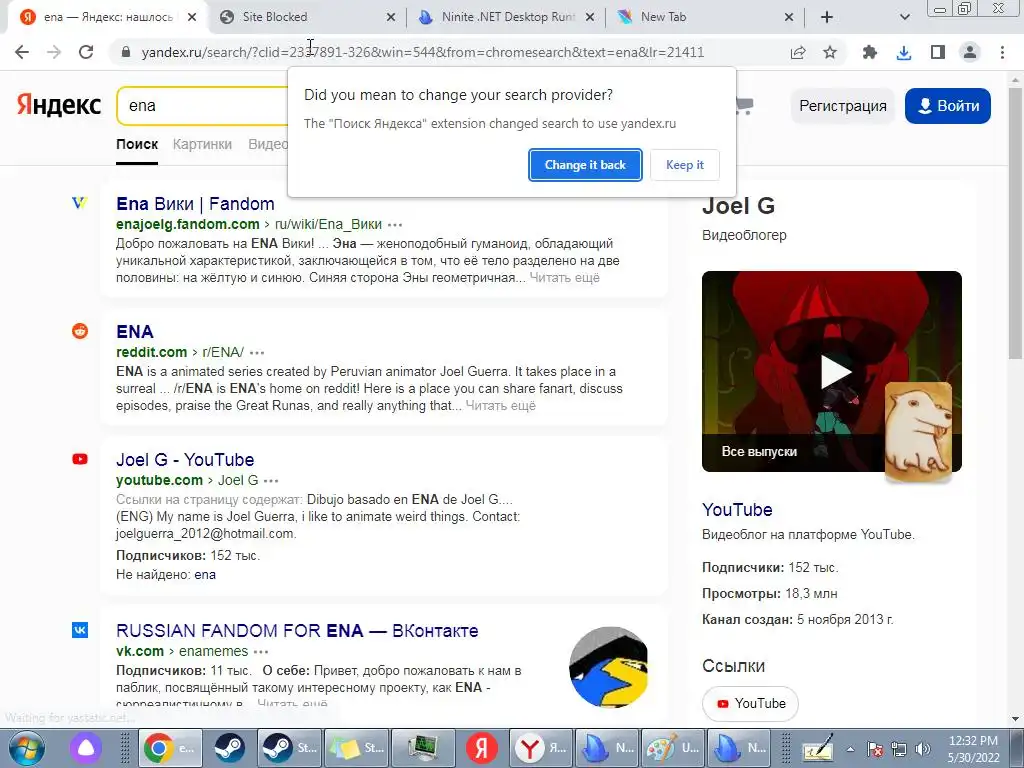Viewport: 1024px width, 768px height.
Task: Click the dog drawing thumbnail on video card
Action: pos(918,432)
